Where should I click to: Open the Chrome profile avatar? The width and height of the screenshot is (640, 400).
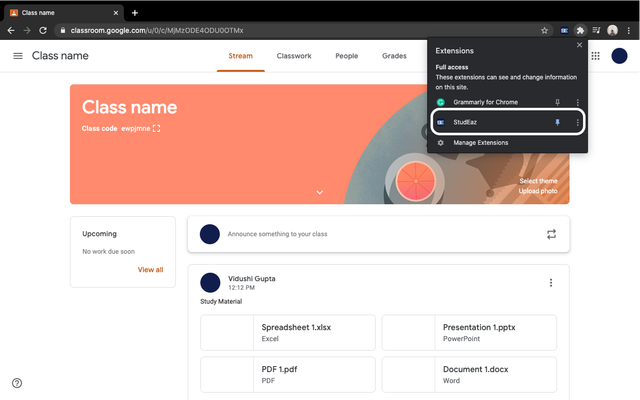[x=612, y=31]
